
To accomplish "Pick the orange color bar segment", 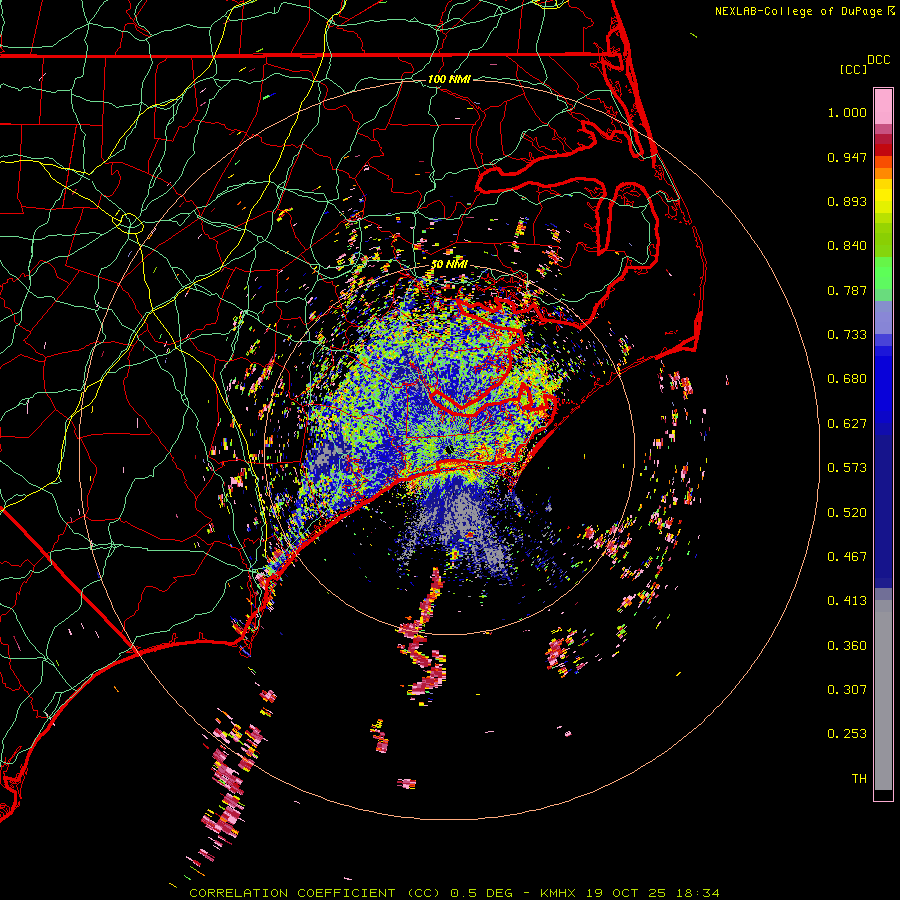I will 883,173.
